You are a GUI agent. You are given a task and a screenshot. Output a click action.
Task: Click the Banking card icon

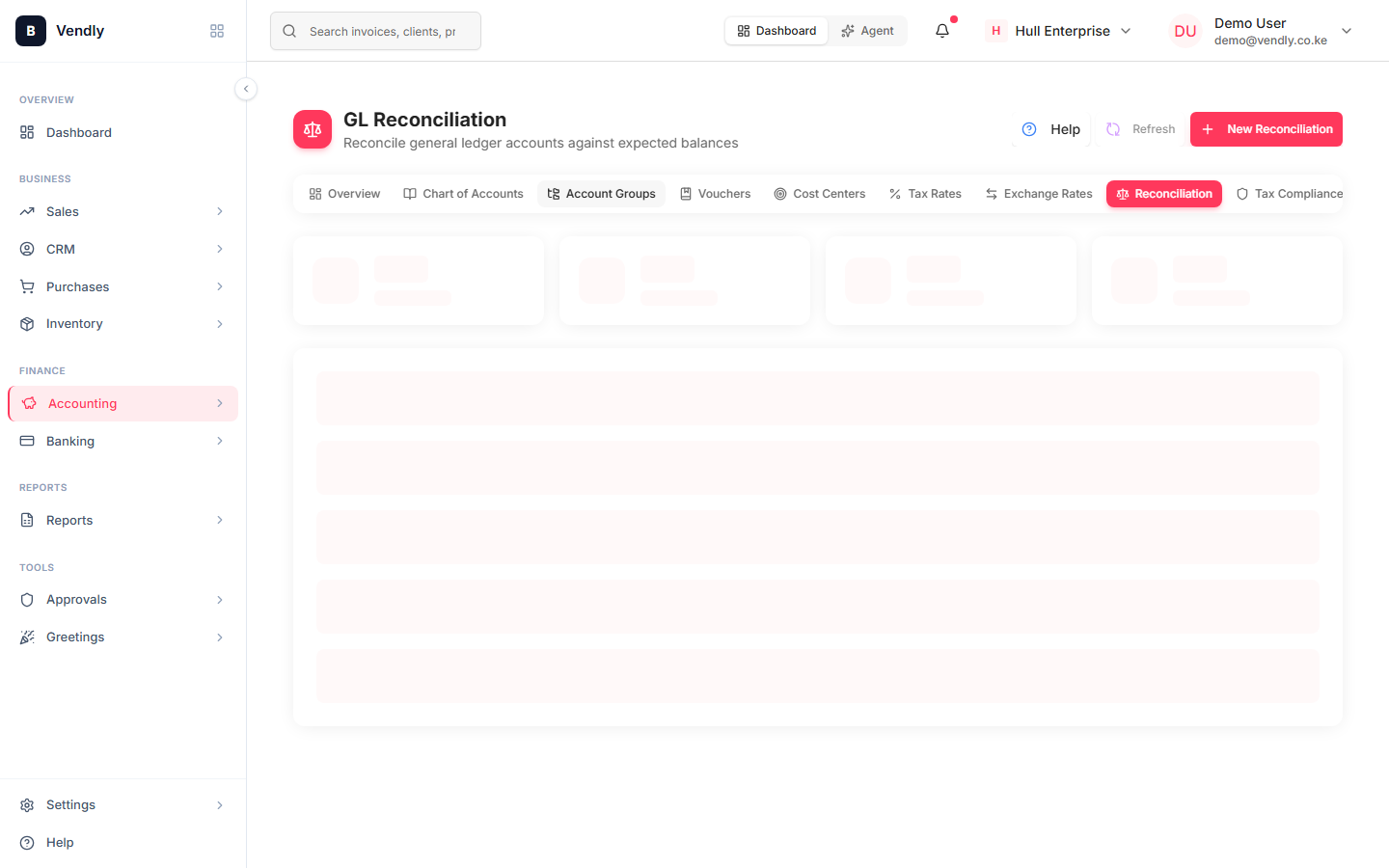pos(27,441)
